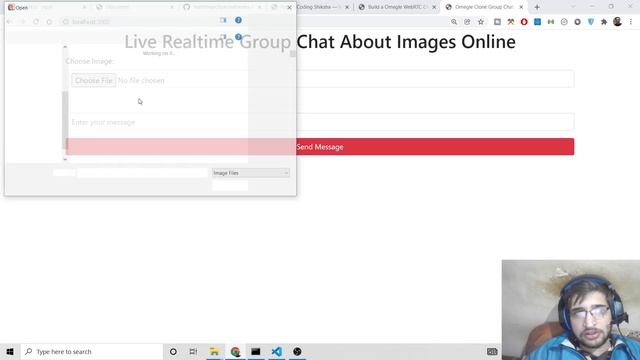Close the Coding Shiksha tab

347,7
